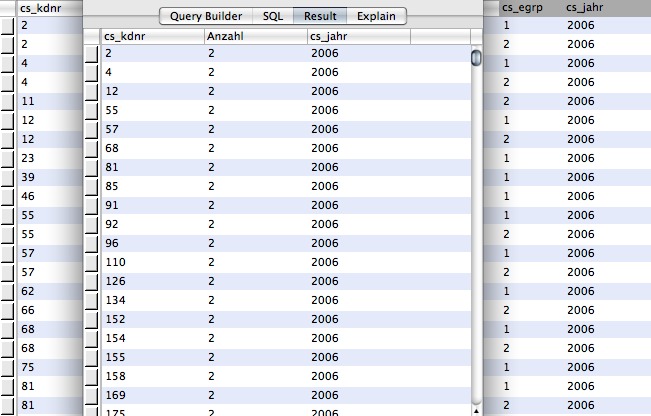Show the Explain tab

(x=376, y=16)
